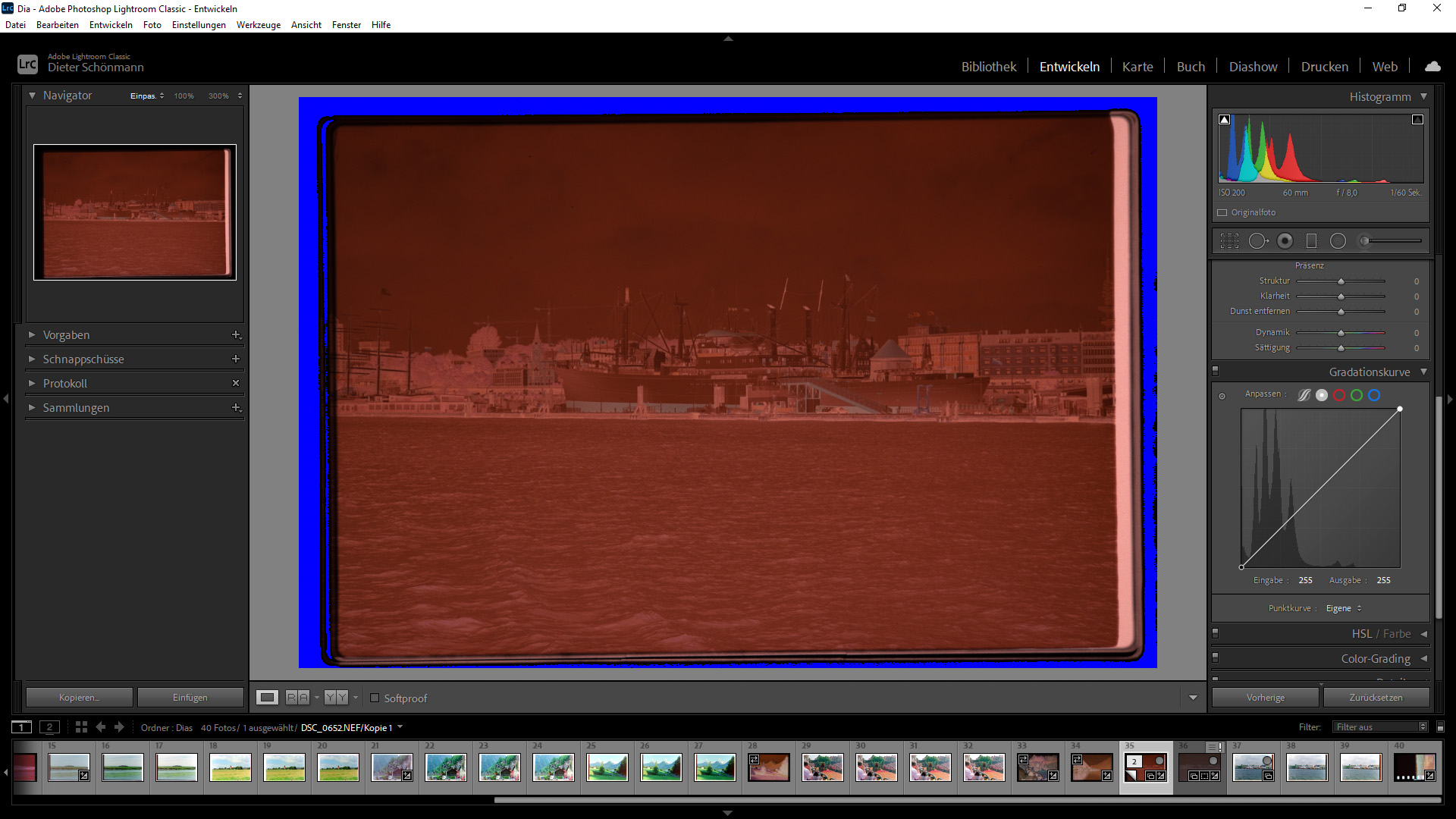Screen dimensions: 1456x819
Task: Toggle shadow clipping indicator in histogram
Action: coord(1224,119)
